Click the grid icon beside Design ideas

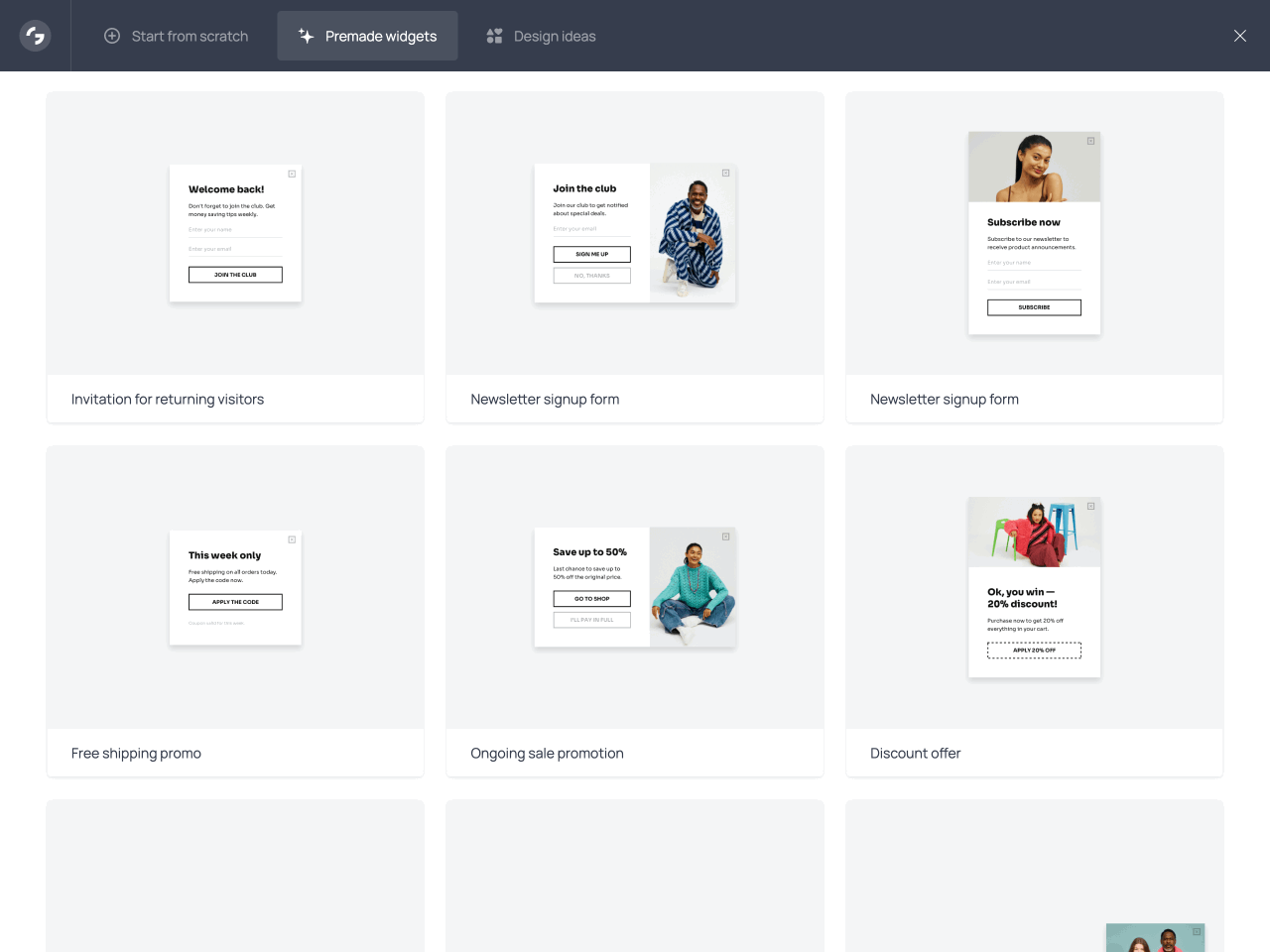(494, 36)
